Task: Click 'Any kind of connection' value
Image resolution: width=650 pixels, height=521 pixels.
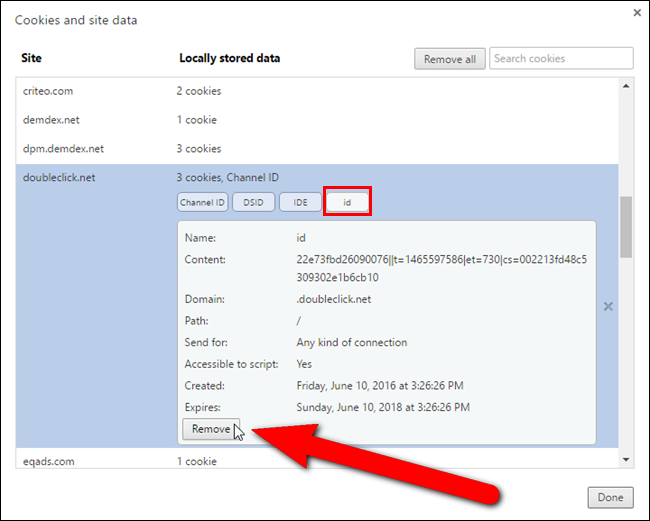Action: (352, 342)
